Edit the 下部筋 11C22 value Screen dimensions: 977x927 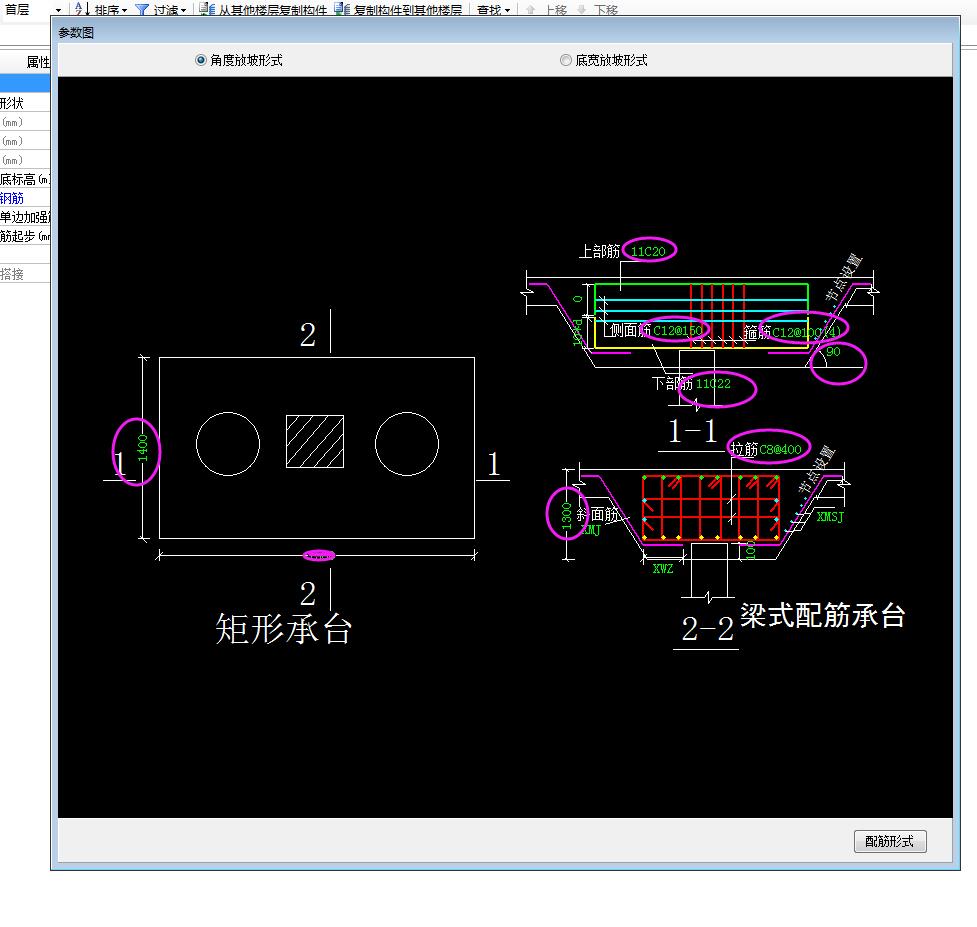[x=713, y=384]
